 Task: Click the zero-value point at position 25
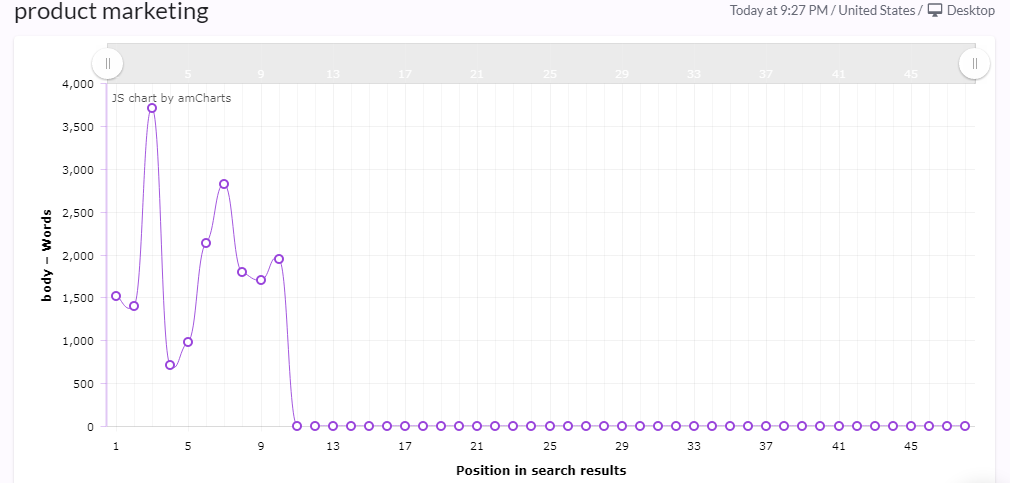click(x=549, y=426)
